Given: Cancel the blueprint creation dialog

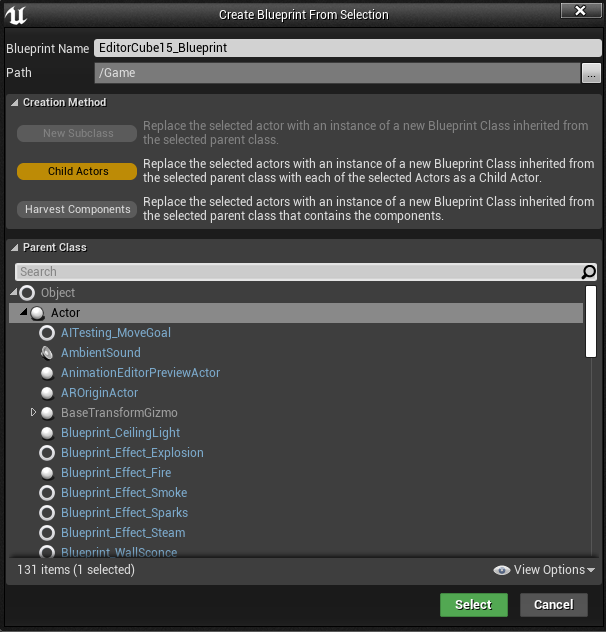Looking at the screenshot, I should point(554,605).
